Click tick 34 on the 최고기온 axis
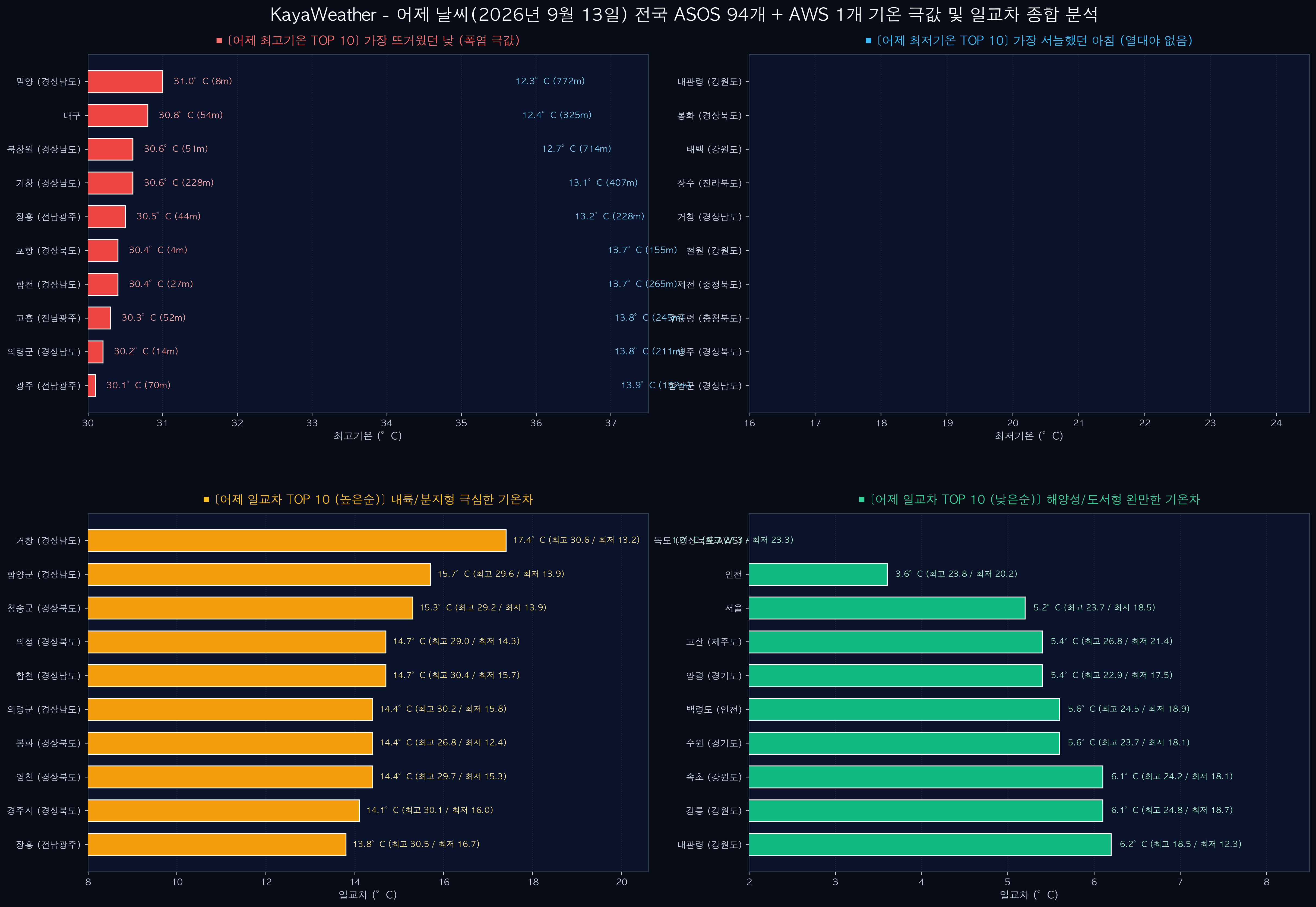 pyautogui.click(x=387, y=423)
